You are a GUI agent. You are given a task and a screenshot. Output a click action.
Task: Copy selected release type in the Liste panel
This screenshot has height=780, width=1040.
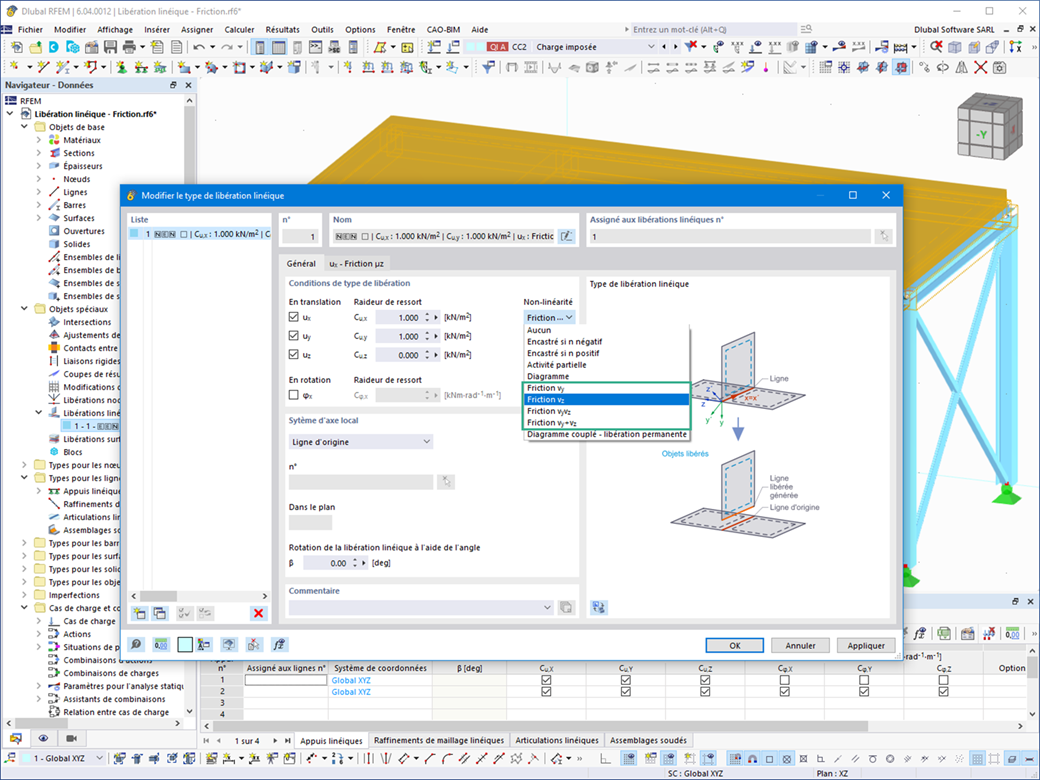tap(160, 614)
